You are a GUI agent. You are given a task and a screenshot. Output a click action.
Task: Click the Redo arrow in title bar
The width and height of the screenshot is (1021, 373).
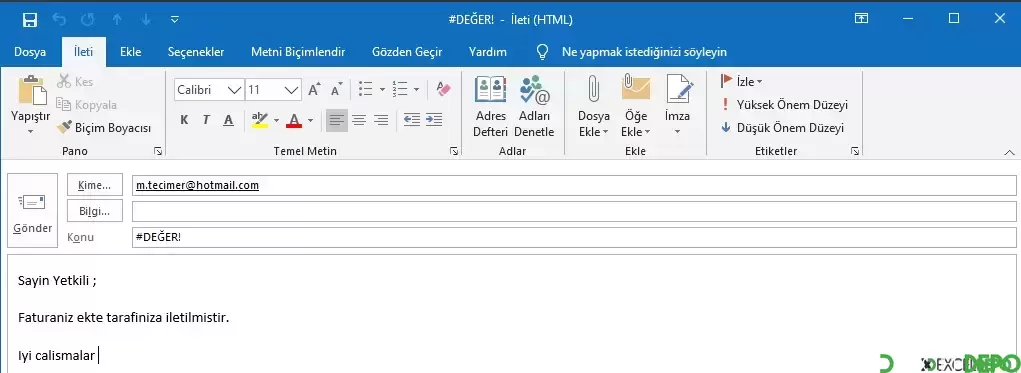pyautogui.click(x=88, y=20)
